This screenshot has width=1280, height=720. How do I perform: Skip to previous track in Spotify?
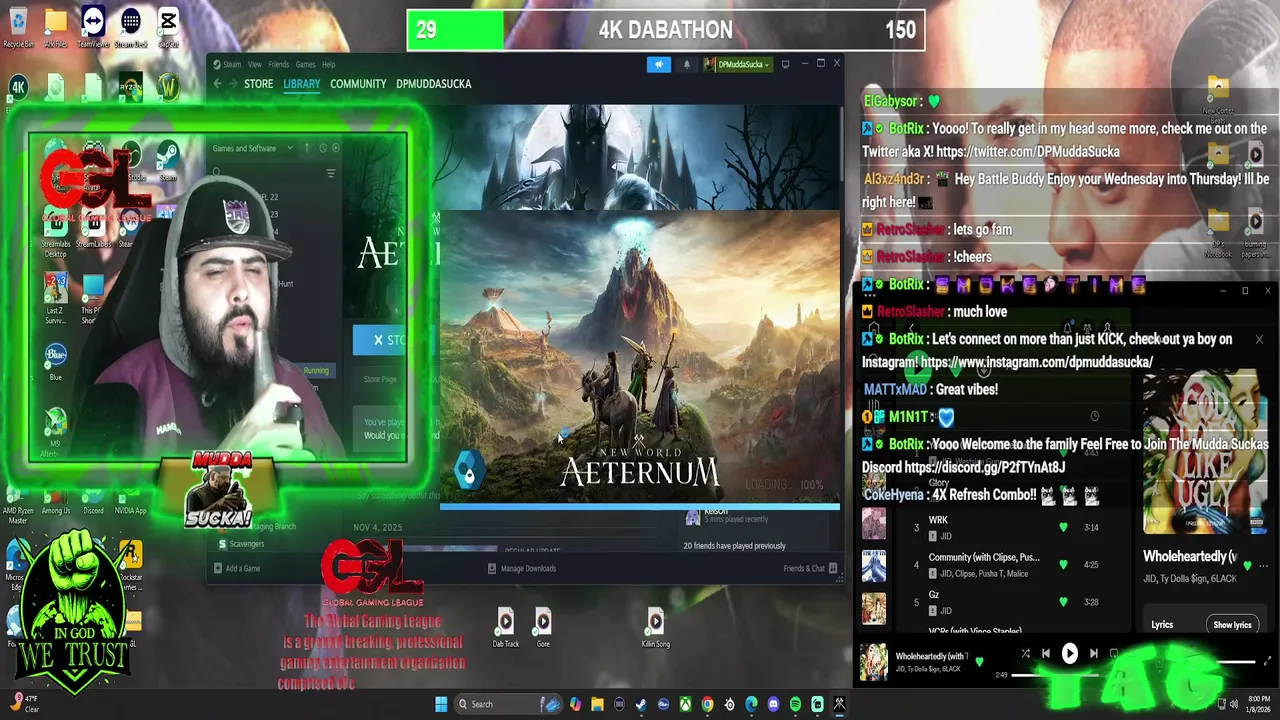[x=1046, y=654]
